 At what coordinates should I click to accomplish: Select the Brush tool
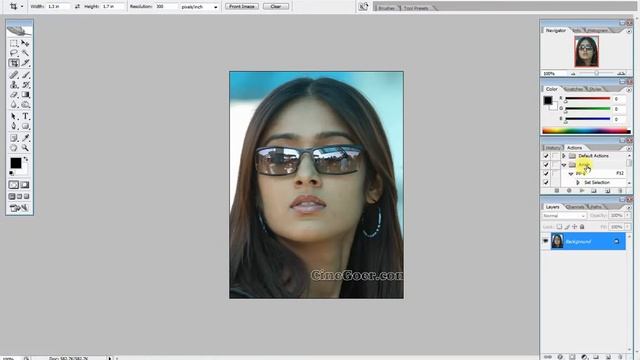click(25, 75)
